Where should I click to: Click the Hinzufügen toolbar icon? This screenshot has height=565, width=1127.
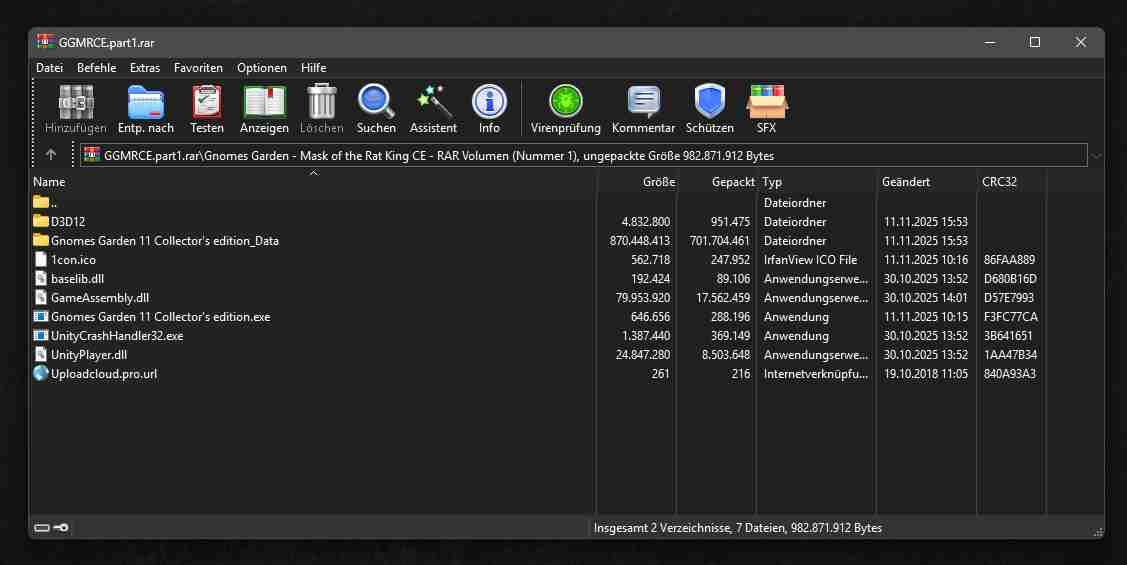75,102
